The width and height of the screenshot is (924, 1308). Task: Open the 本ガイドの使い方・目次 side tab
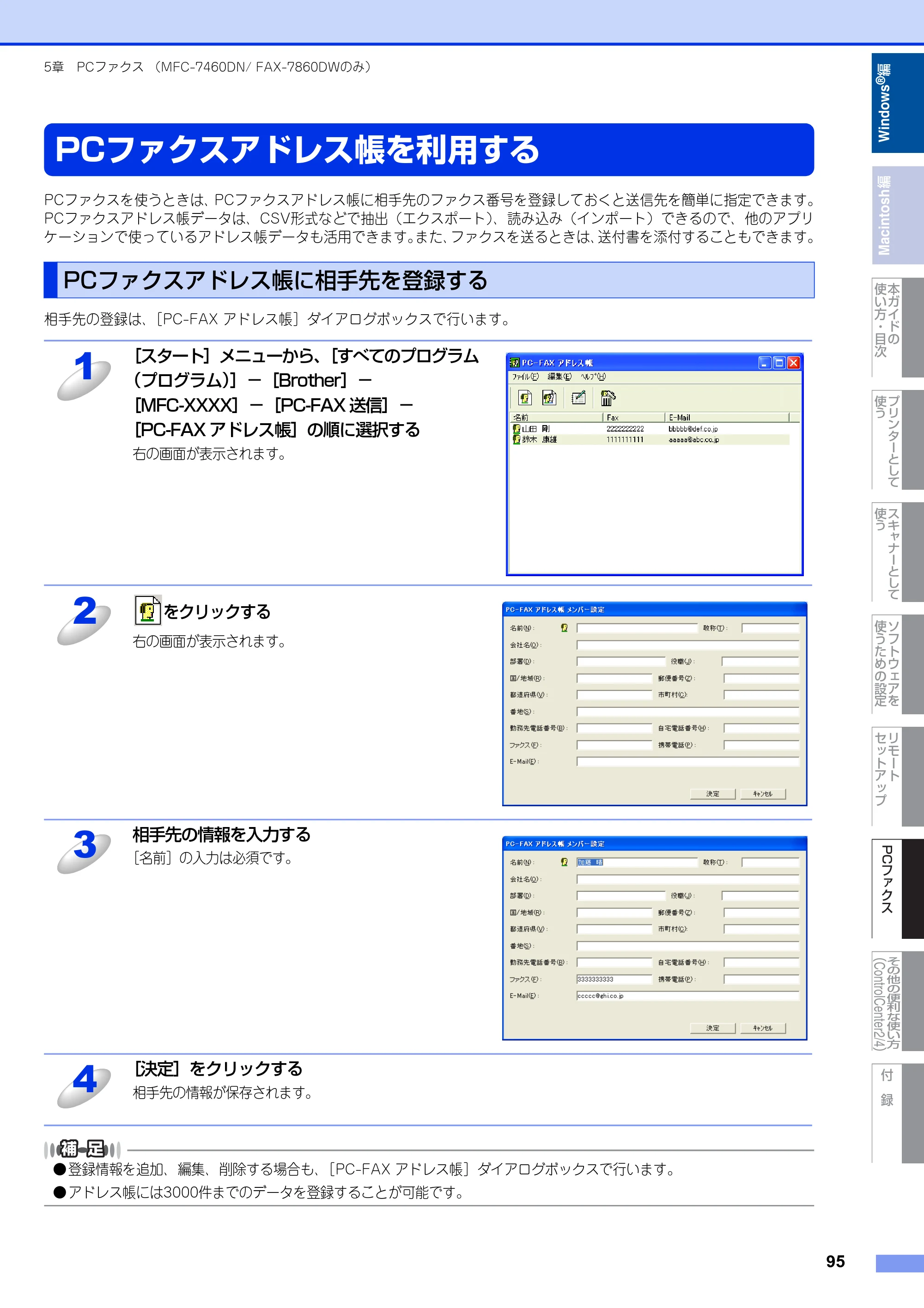[x=897, y=328]
